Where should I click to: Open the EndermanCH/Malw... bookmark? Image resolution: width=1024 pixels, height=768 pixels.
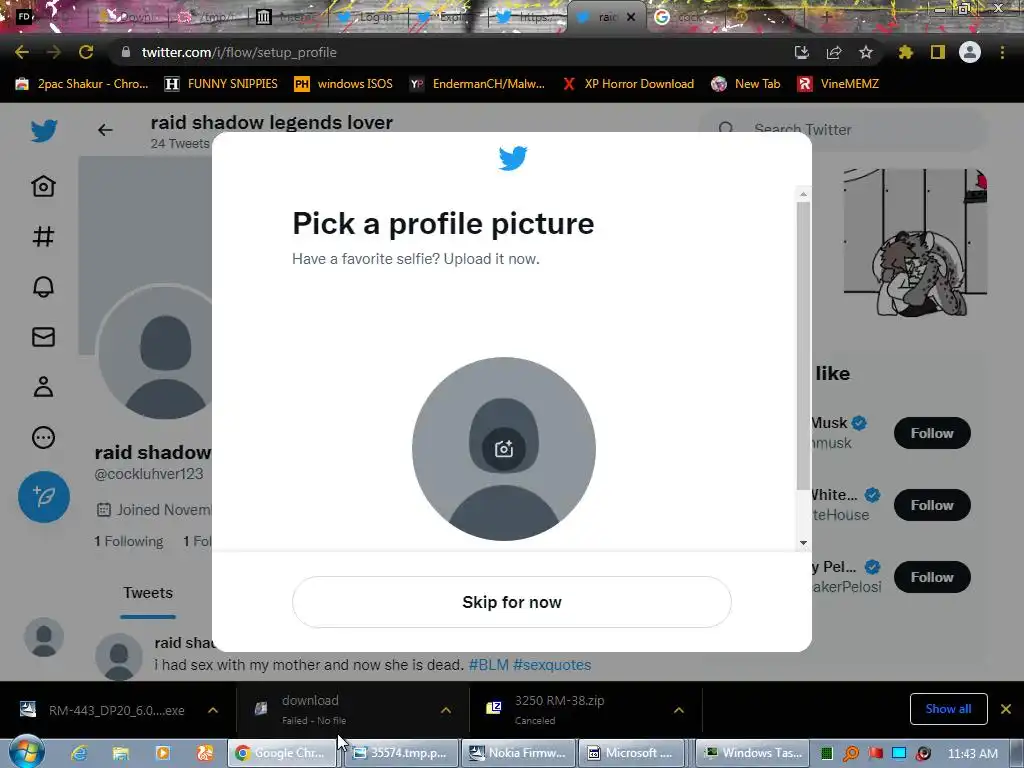477,84
